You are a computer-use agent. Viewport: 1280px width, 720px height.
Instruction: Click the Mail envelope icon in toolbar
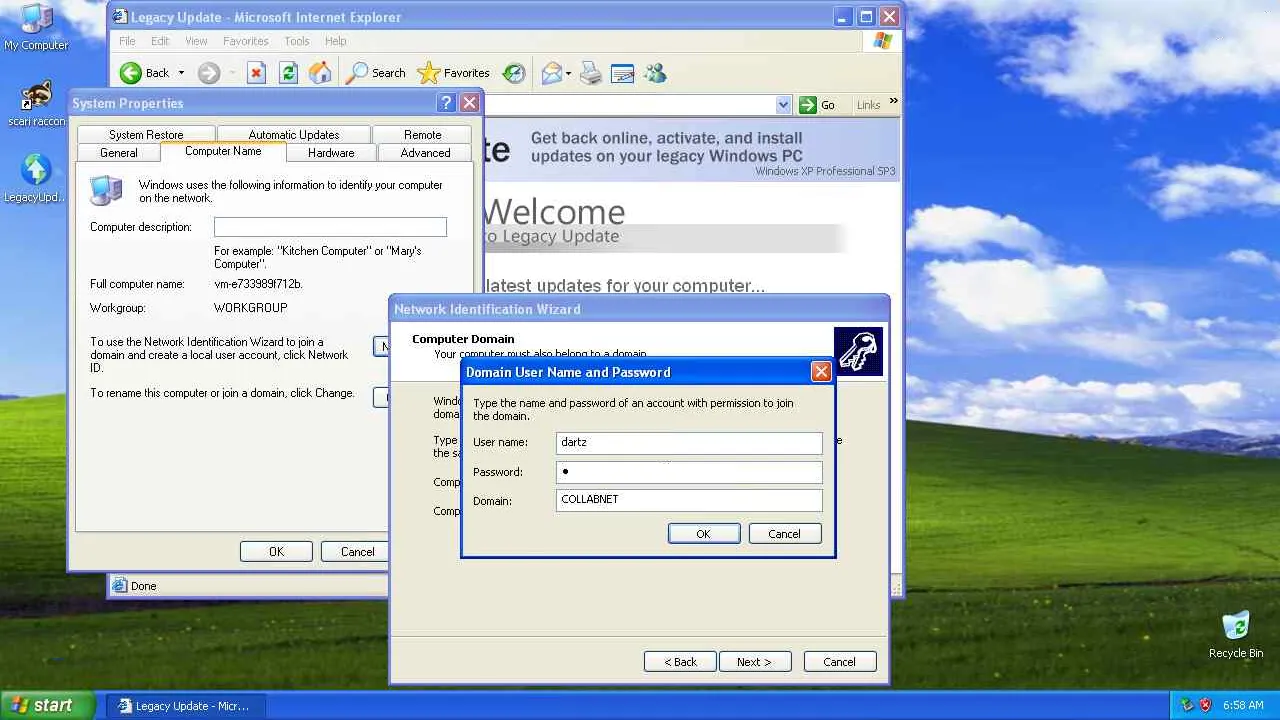pos(551,73)
